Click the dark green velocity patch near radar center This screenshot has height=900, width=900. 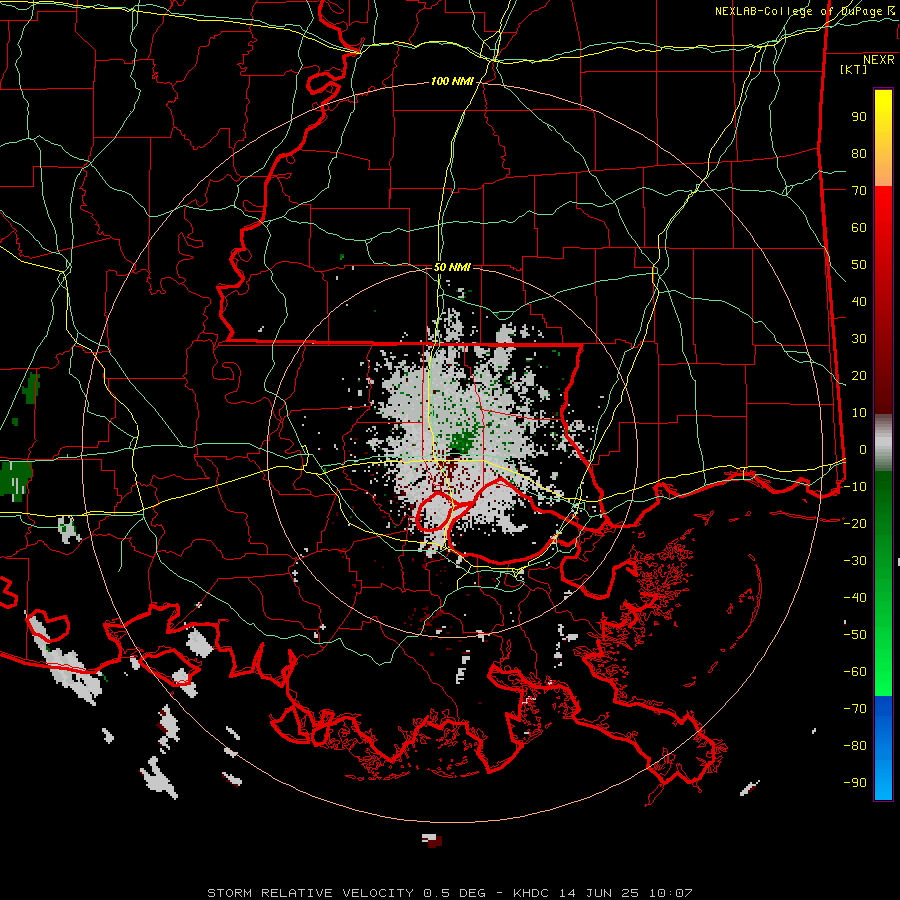(463, 442)
